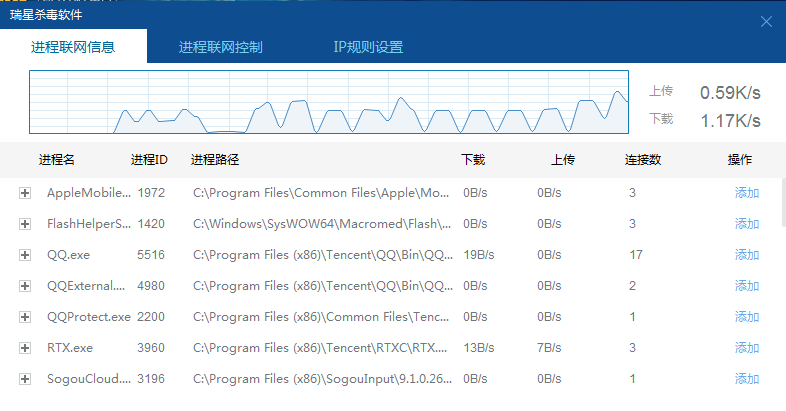Add QQProtect.exe via its 添加 link
786x411 pixels.
pyautogui.click(x=747, y=317)
